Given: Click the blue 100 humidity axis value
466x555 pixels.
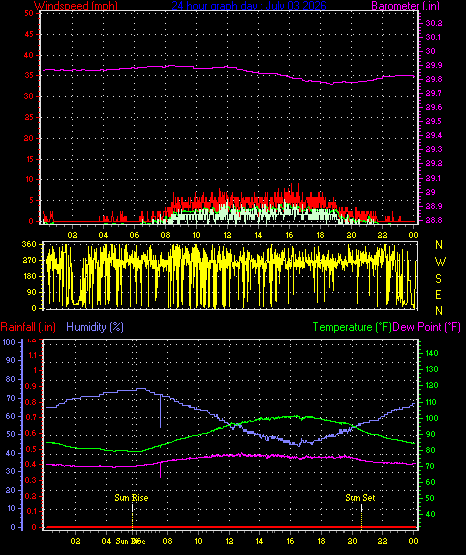Looking at the screenshot, I should (9, 342).
